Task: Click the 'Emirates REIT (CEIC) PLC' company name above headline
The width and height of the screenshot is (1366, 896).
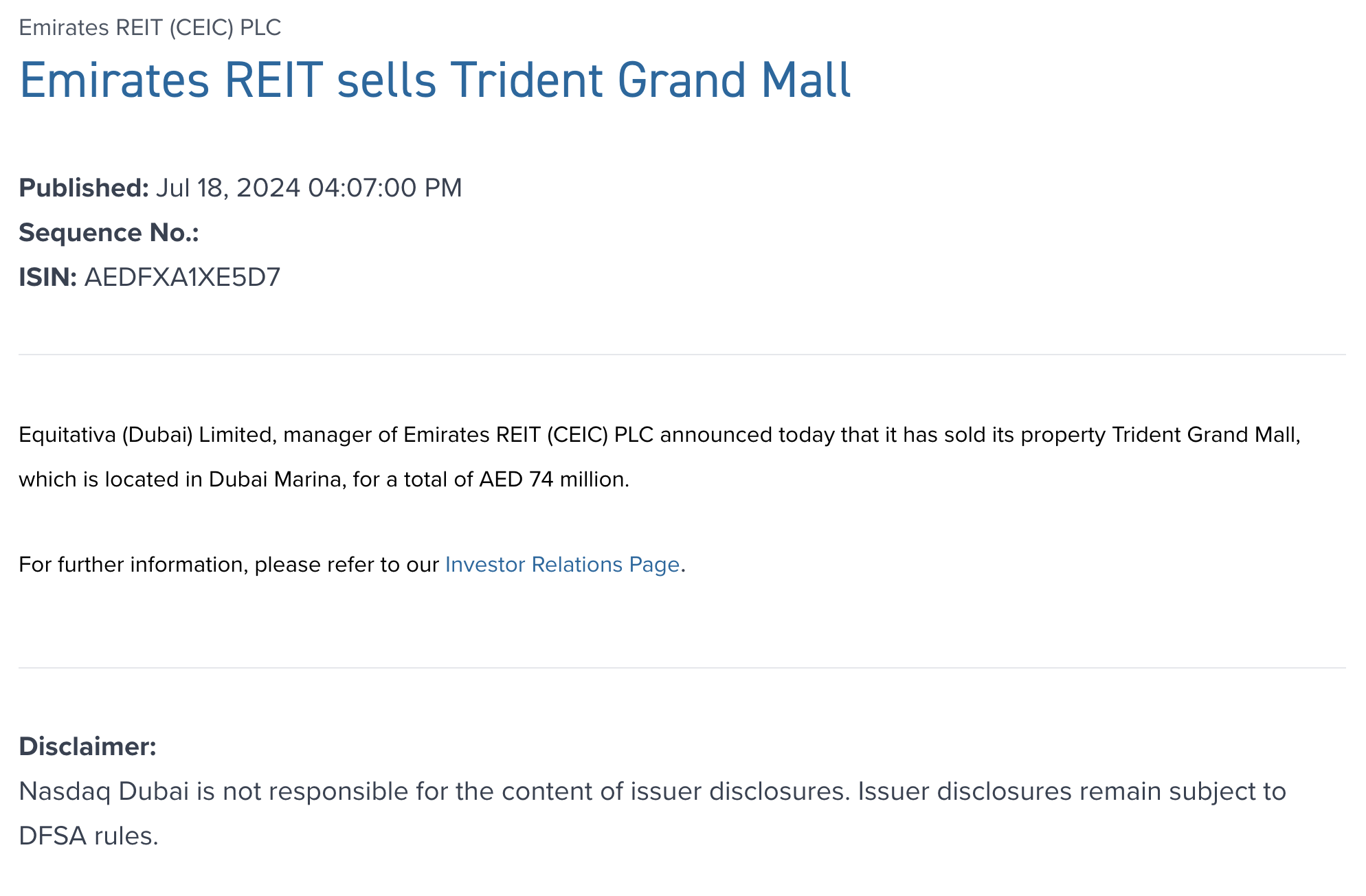Action: click(x=150, y=27)
